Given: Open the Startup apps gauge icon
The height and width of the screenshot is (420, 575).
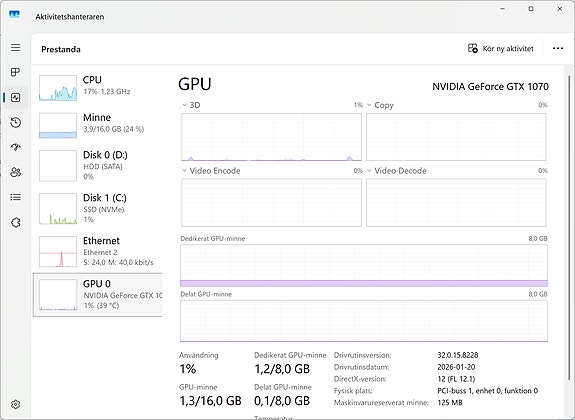Looking at the screenshot, I should 15,147.
